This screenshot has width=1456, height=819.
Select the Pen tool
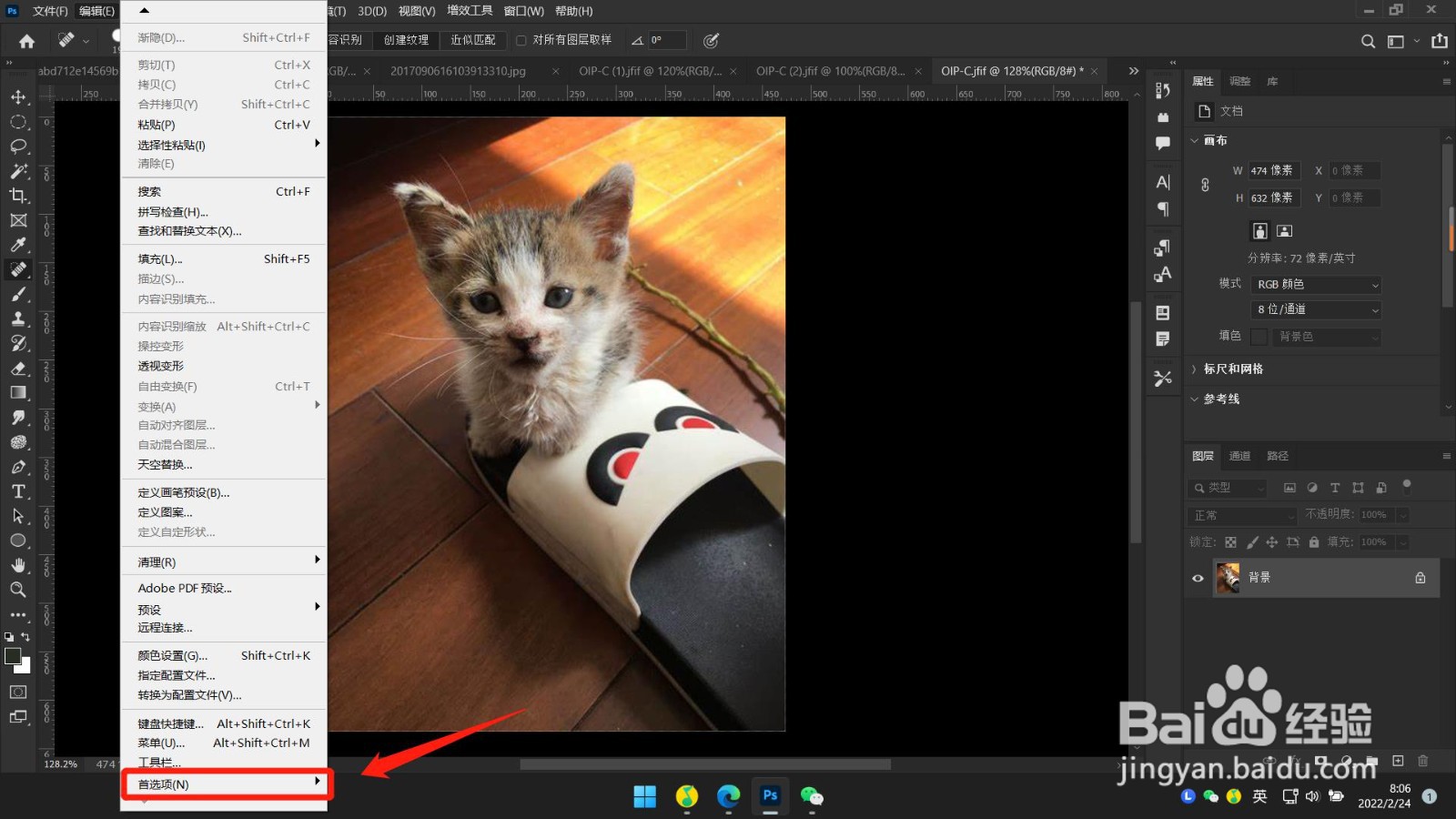[x=18, y=467]
